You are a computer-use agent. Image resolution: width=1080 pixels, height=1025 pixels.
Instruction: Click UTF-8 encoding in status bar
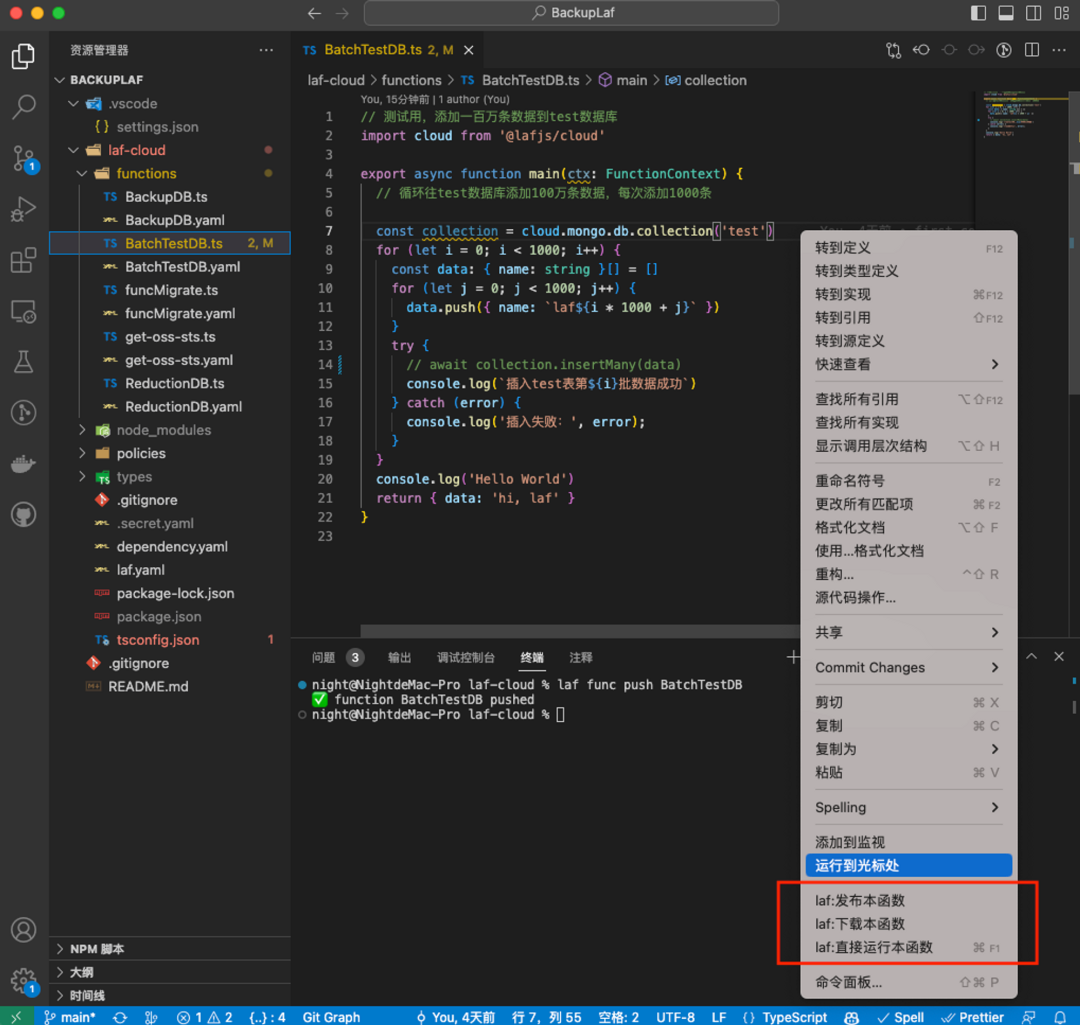[675, 1017]
